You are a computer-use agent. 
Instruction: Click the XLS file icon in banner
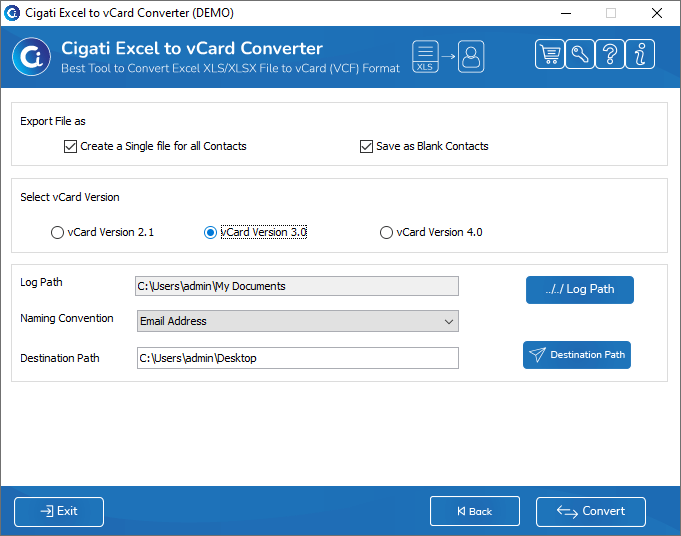(x=425, y=56)
